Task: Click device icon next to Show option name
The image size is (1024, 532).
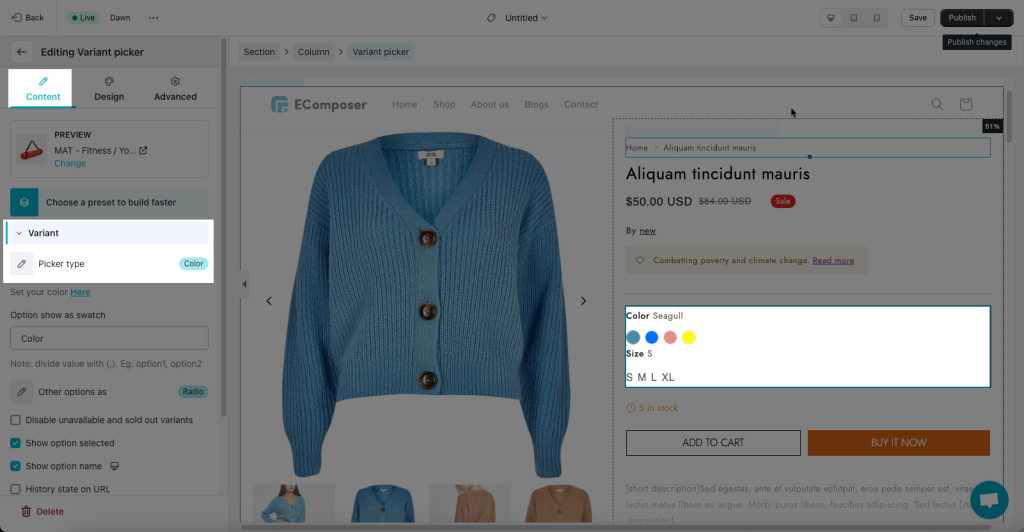Action: (114, 466)
